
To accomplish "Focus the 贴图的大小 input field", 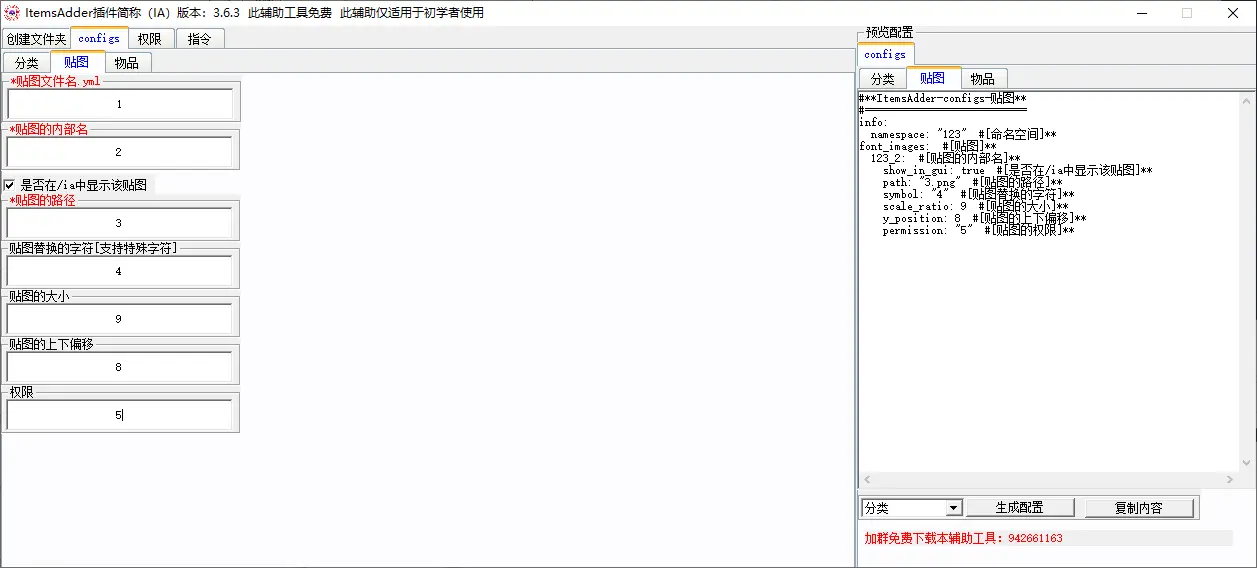I will (120, 319).
